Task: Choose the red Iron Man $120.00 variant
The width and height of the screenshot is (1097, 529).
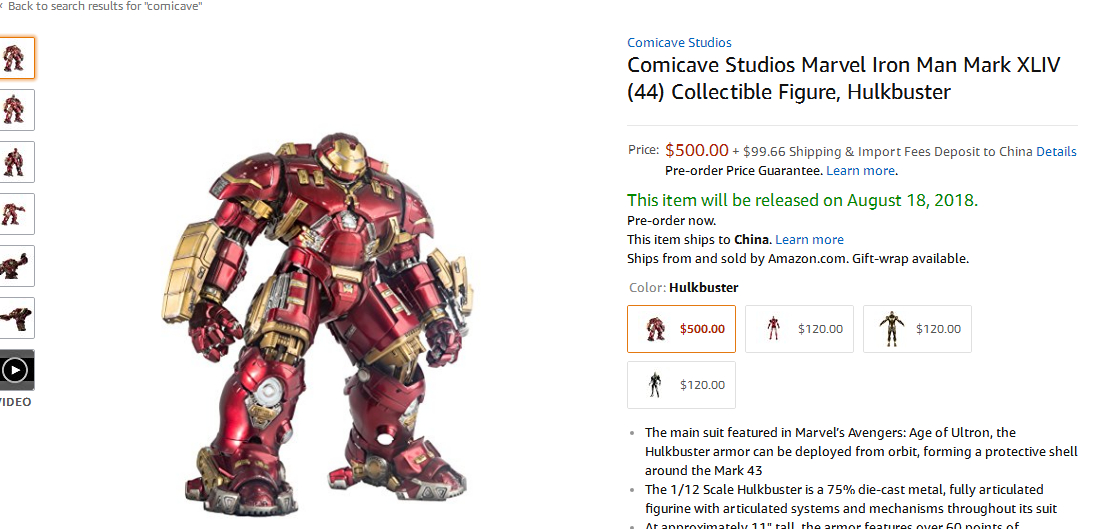Action: tap(799, 329)
